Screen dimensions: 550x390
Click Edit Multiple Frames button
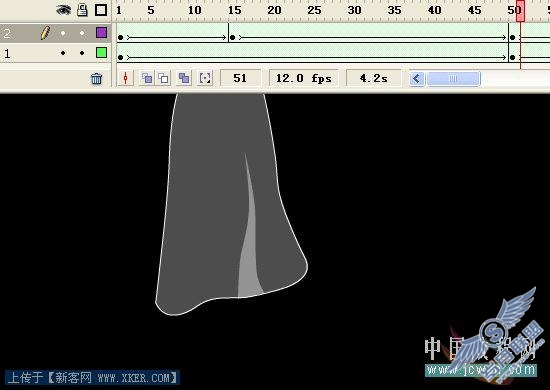[184, 78]
